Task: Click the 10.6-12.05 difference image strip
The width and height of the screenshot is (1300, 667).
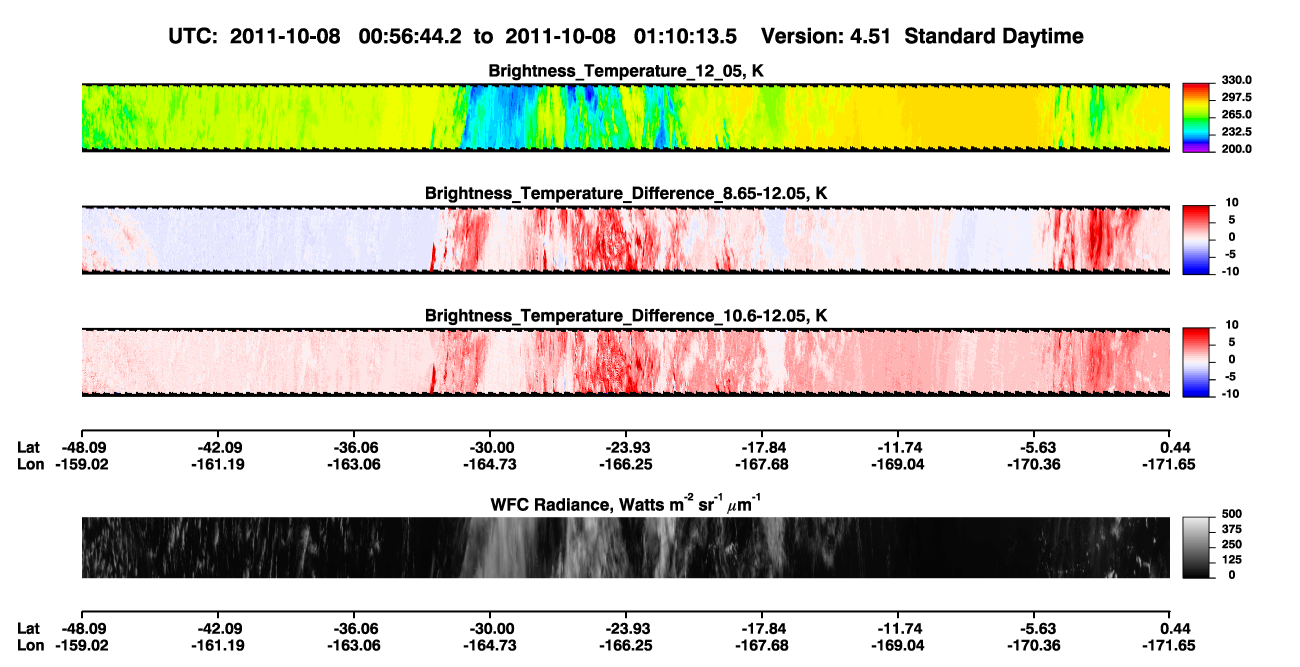Action: coord(625,362)
